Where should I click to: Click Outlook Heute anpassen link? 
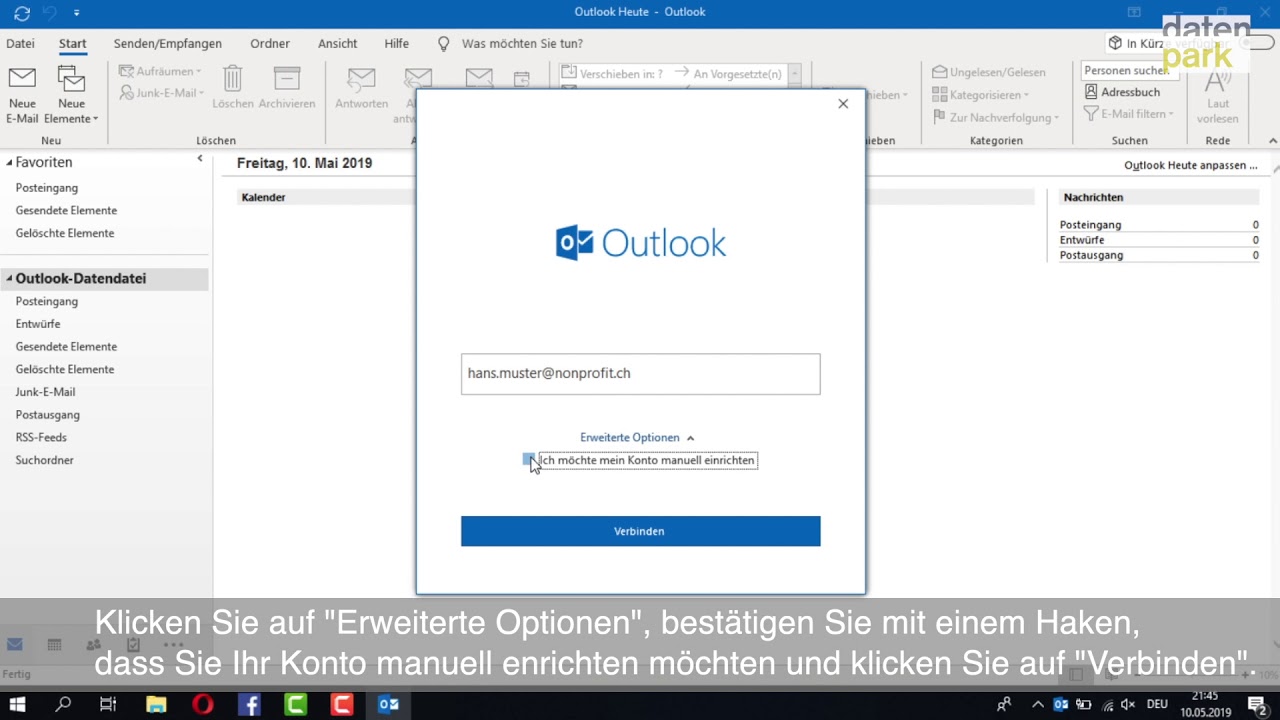pyautogui.click(x=1190, y=165)
